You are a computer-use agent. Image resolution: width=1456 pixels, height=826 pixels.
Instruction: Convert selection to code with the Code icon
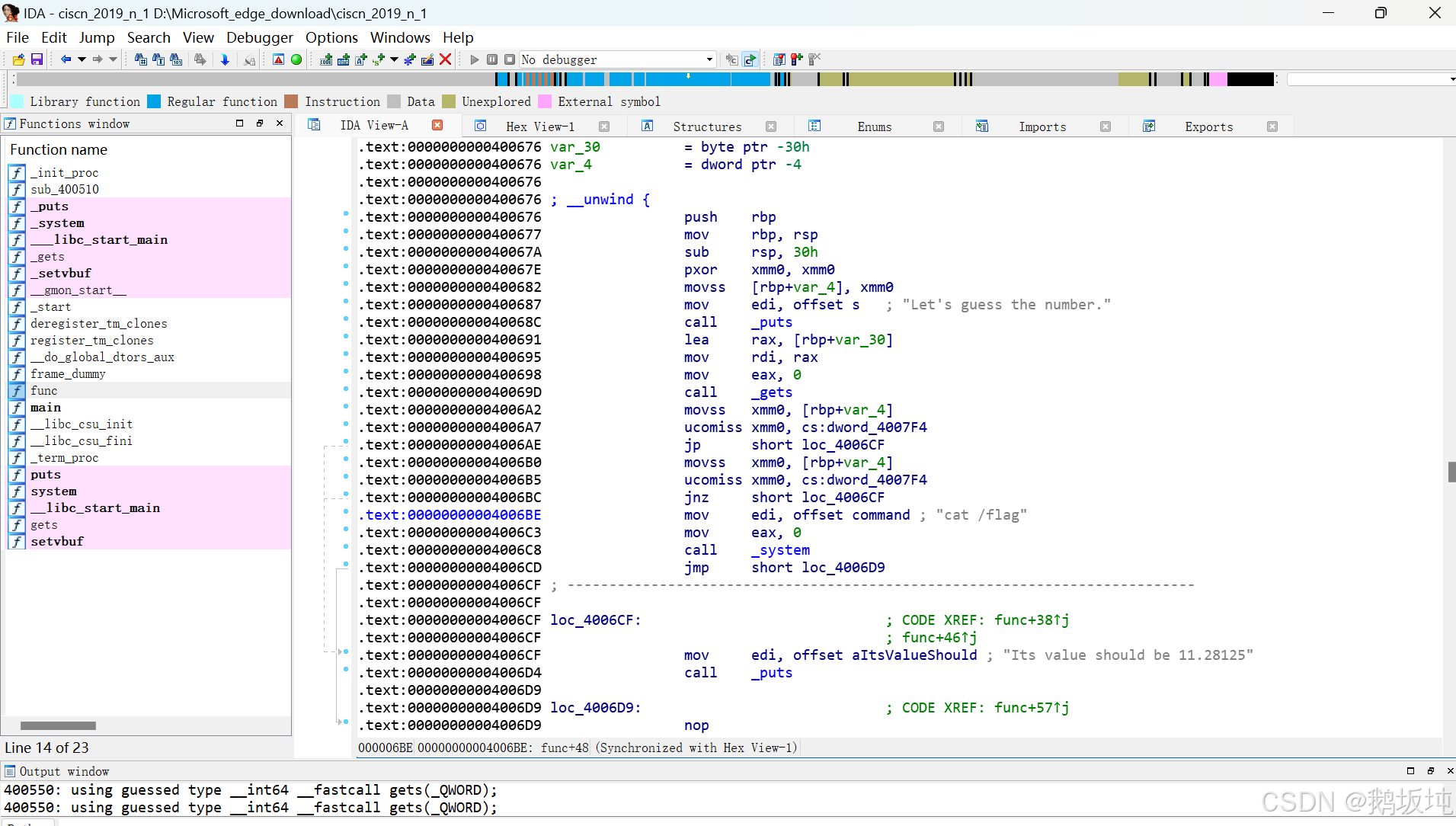point(326,59)
